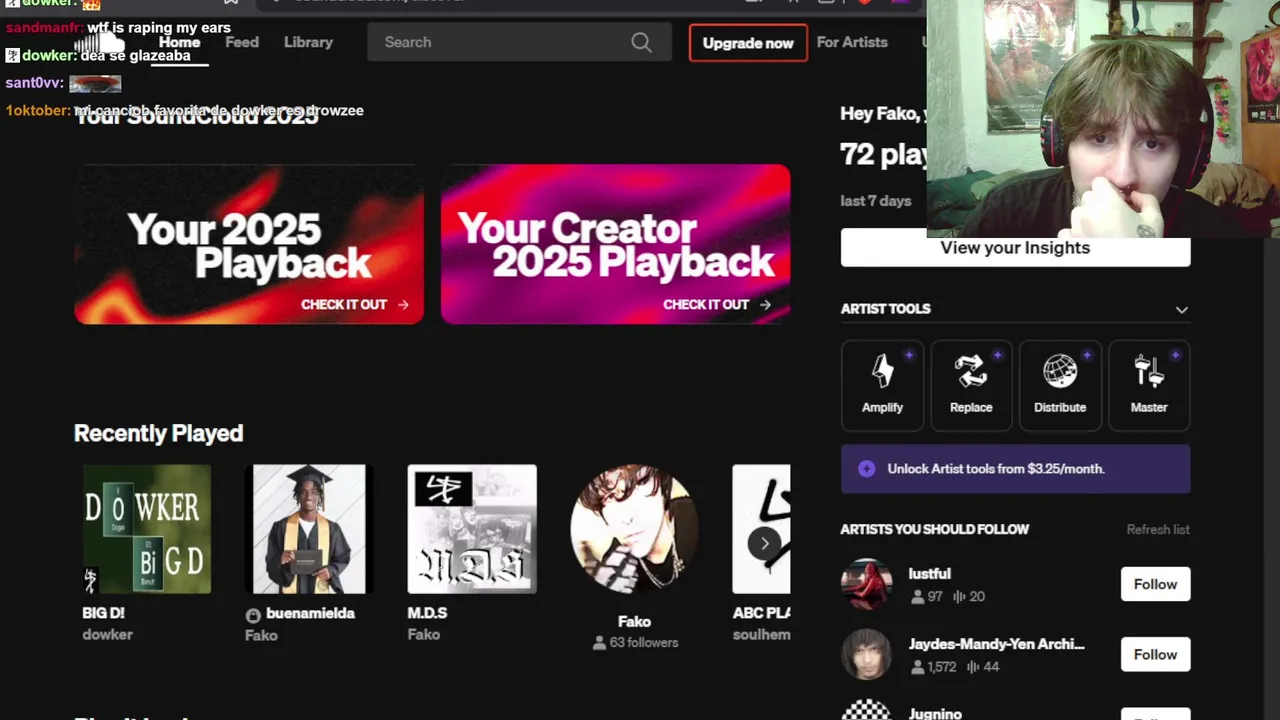Image resolution: width=1280 pixels, height=720 pixels.
Task: Open M.D.S track cover
Action: 472,529
